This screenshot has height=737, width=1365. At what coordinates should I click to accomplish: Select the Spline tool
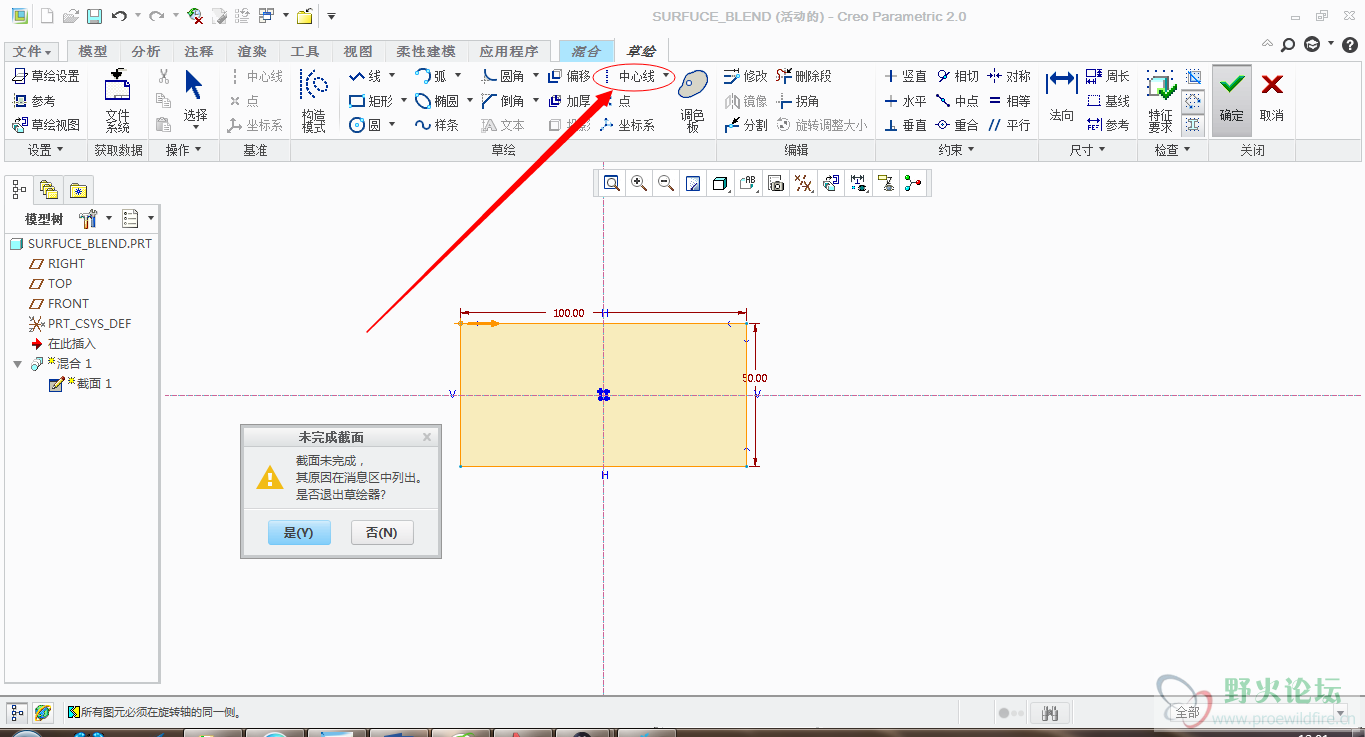(437, 125)
